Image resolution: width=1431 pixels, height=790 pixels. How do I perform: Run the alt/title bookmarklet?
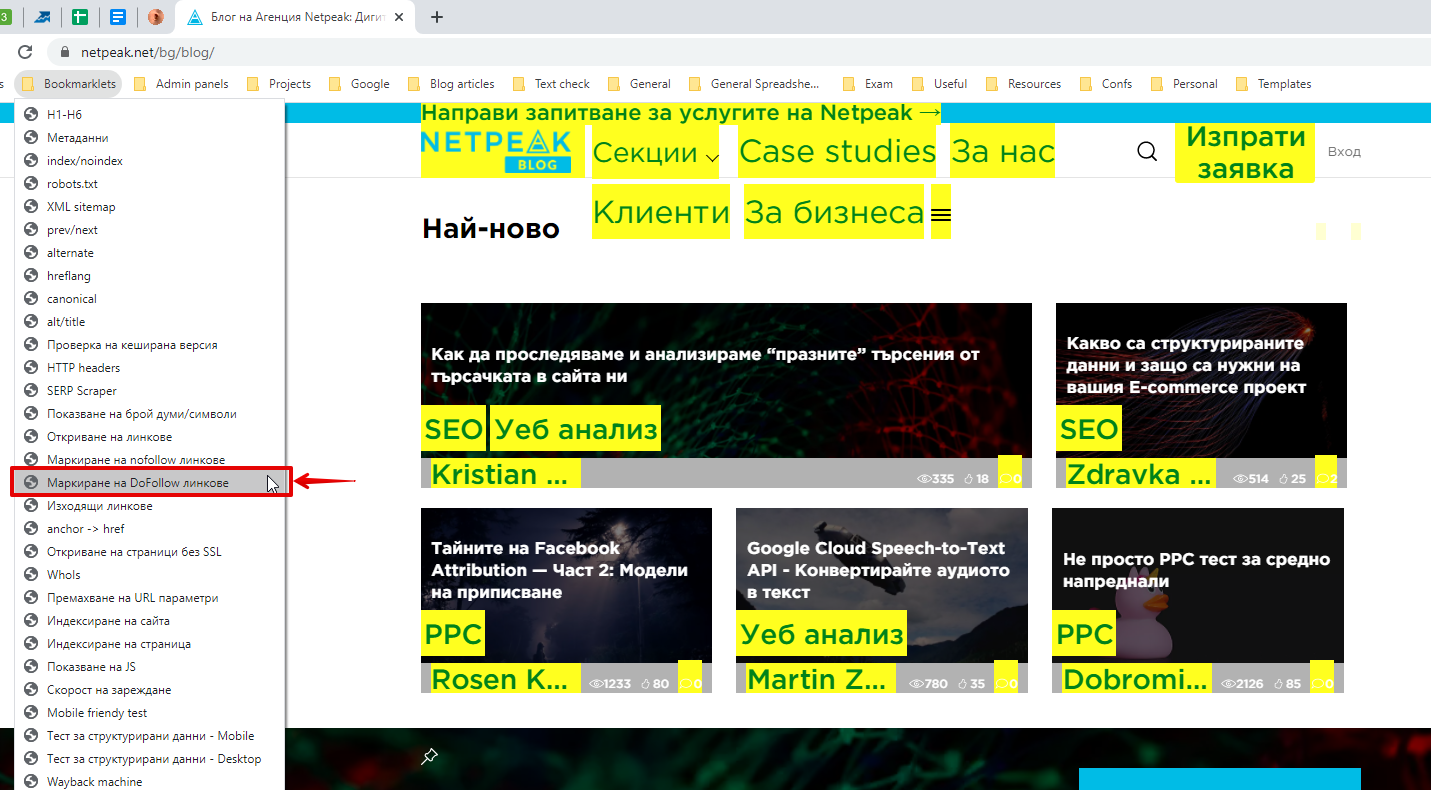pos(150,322)
